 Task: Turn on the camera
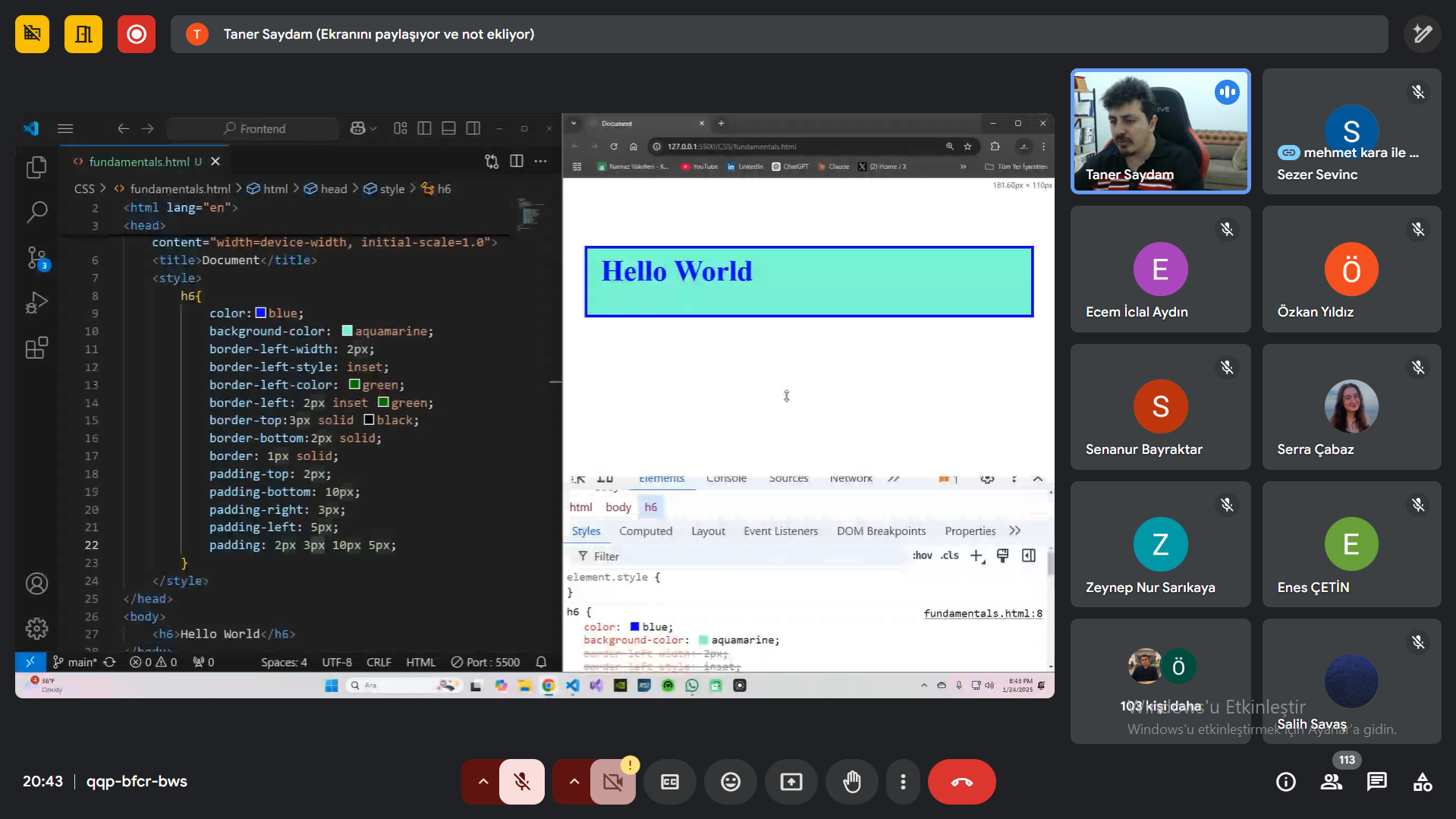point(613,781)
